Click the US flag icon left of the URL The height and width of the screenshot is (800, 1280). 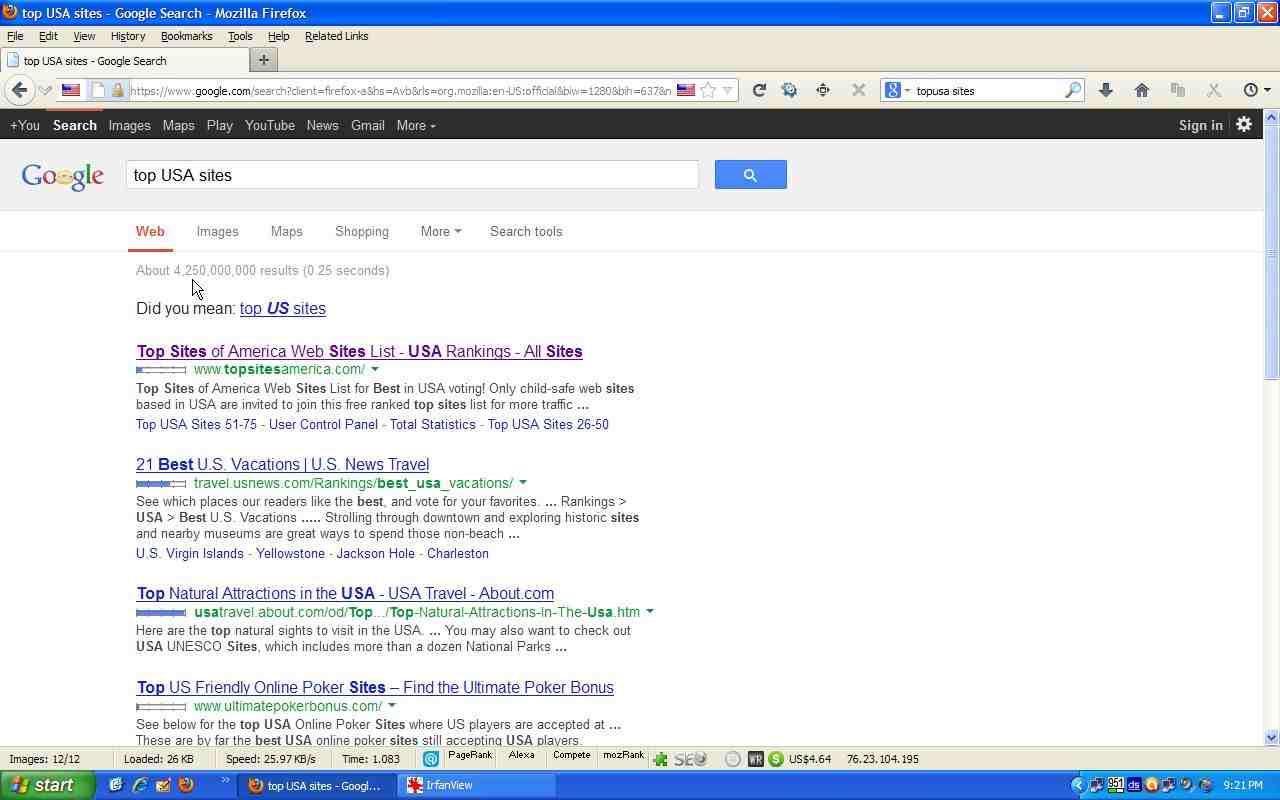(71, 90)
